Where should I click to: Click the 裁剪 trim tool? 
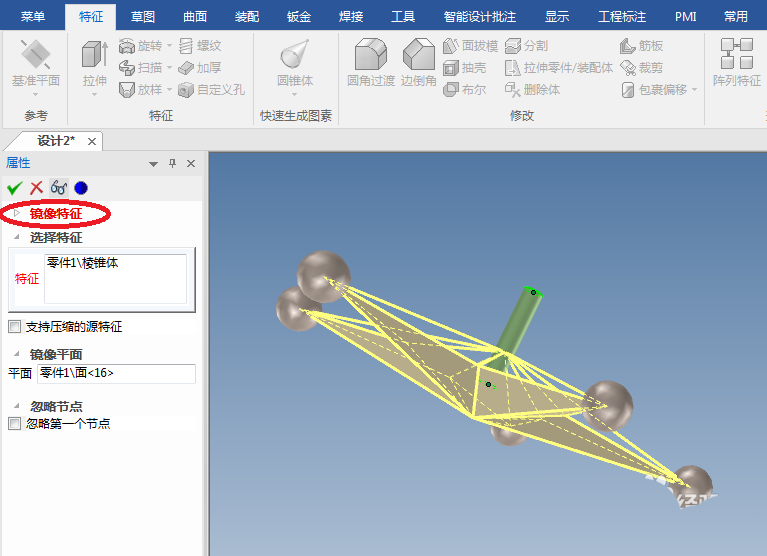(641, 67)
